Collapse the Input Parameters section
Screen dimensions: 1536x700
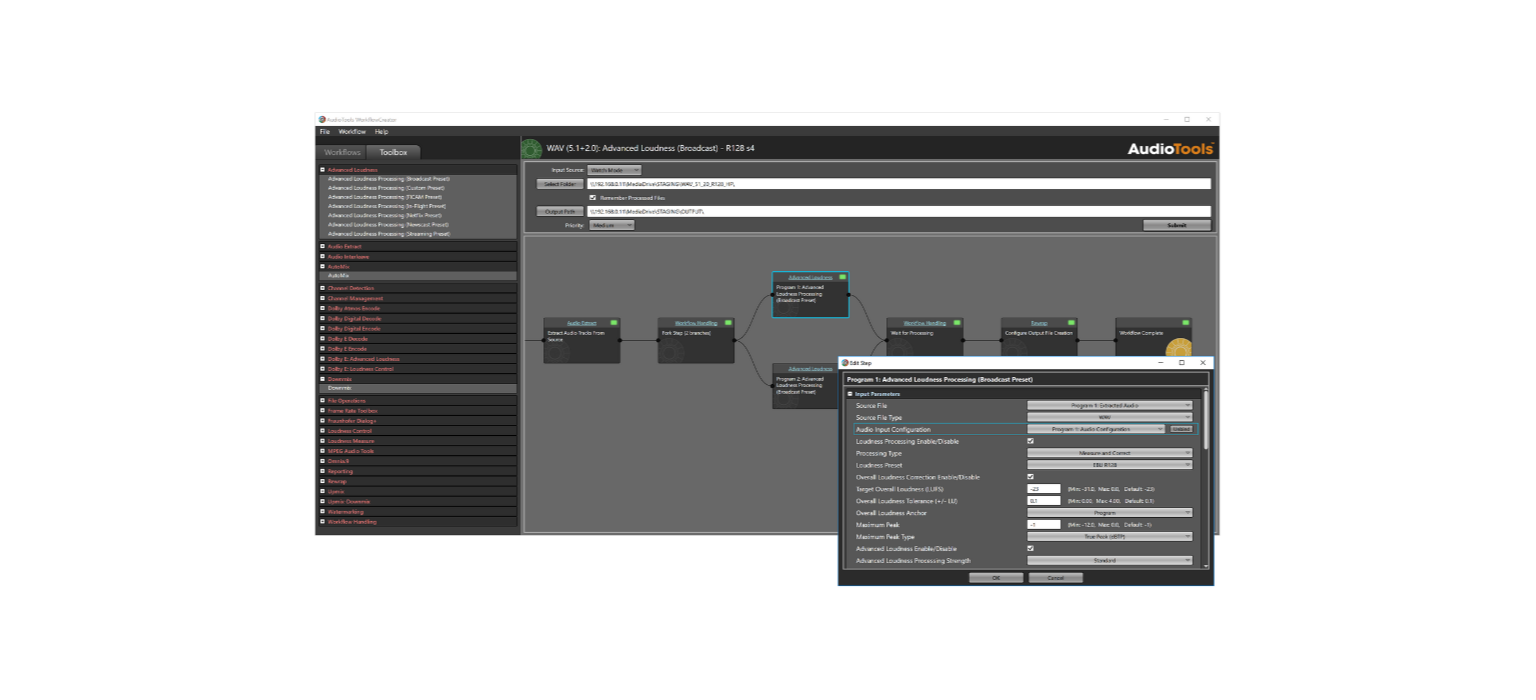(850, 394)
